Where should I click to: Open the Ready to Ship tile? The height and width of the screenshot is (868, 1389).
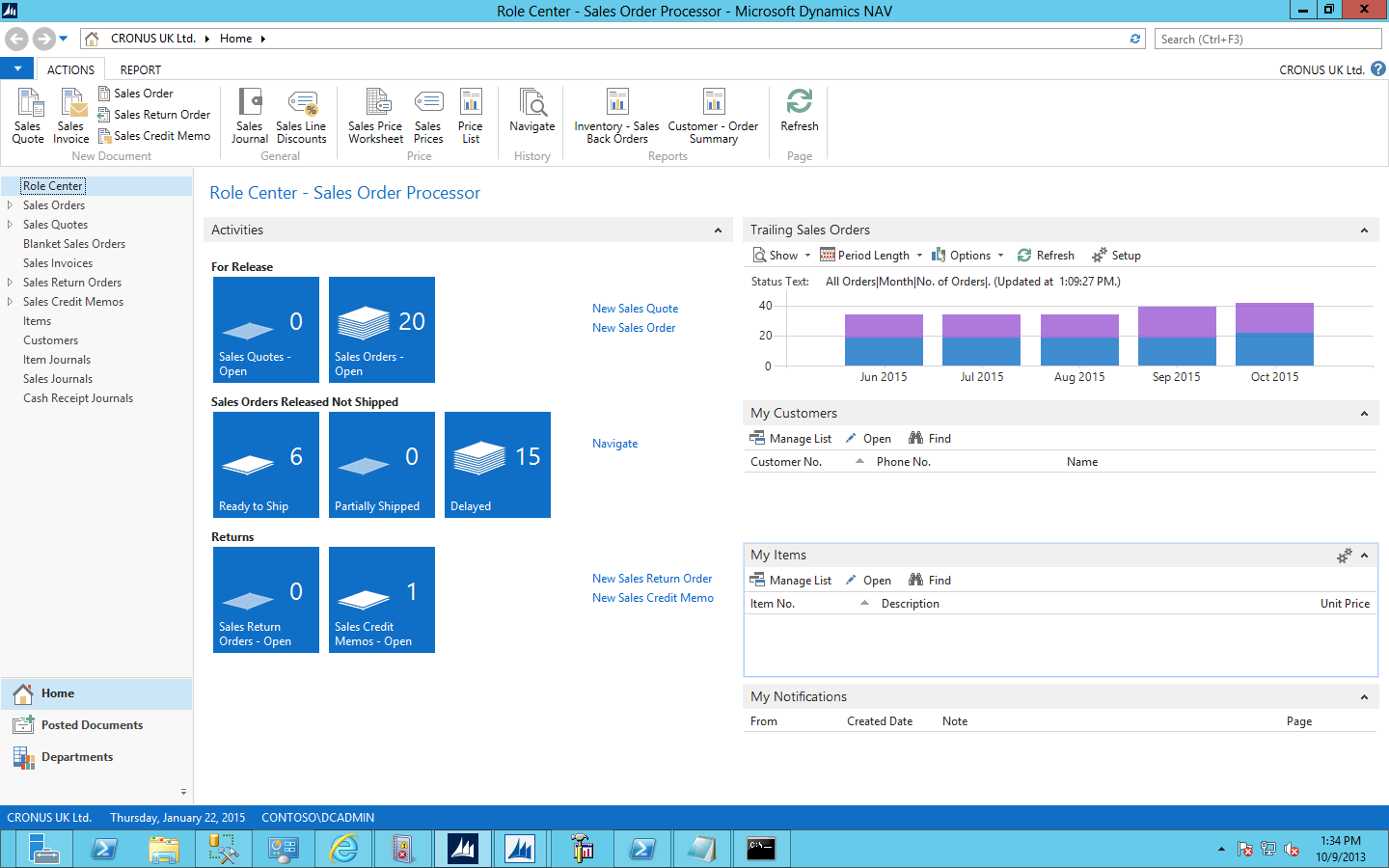click(x=266, y=465)
